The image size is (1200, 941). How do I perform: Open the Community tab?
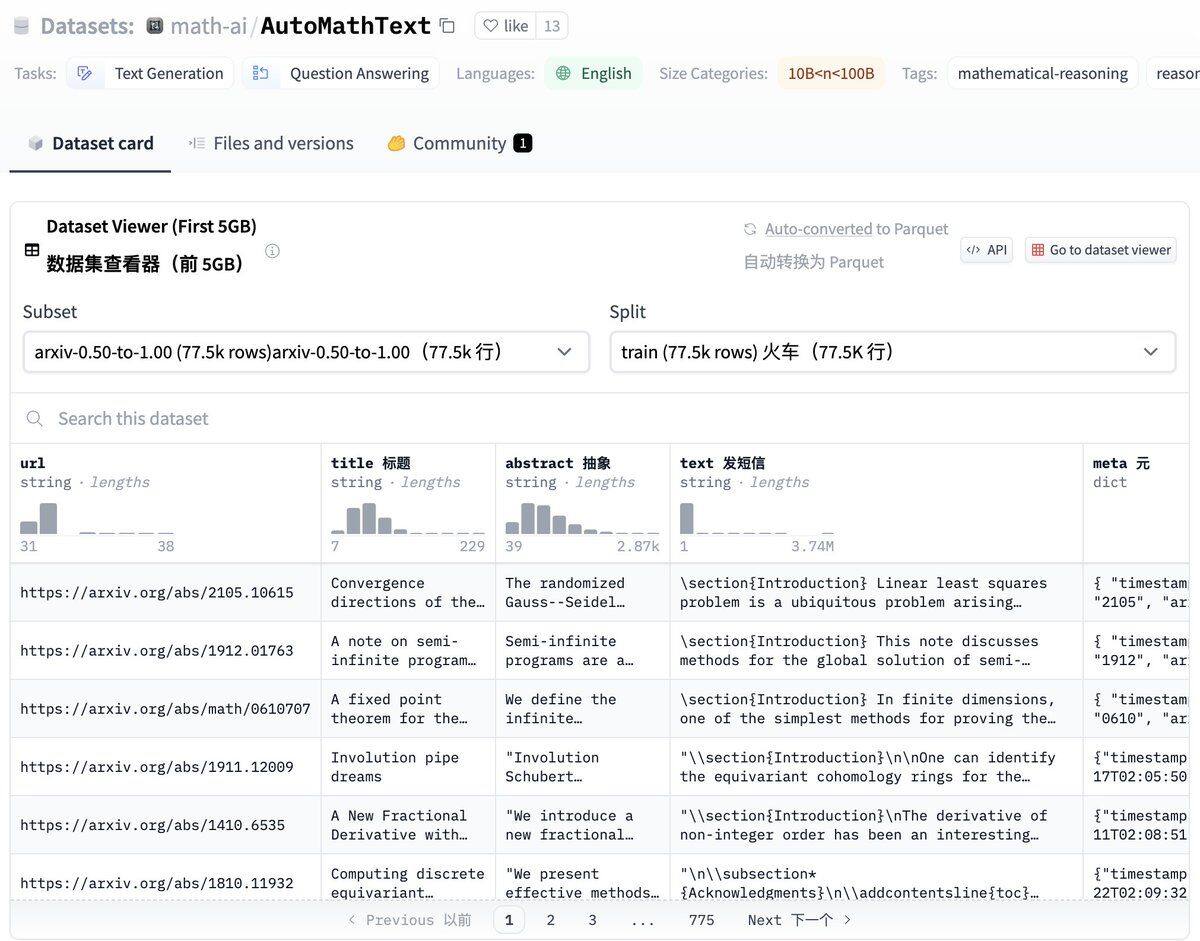coord(460,143)
